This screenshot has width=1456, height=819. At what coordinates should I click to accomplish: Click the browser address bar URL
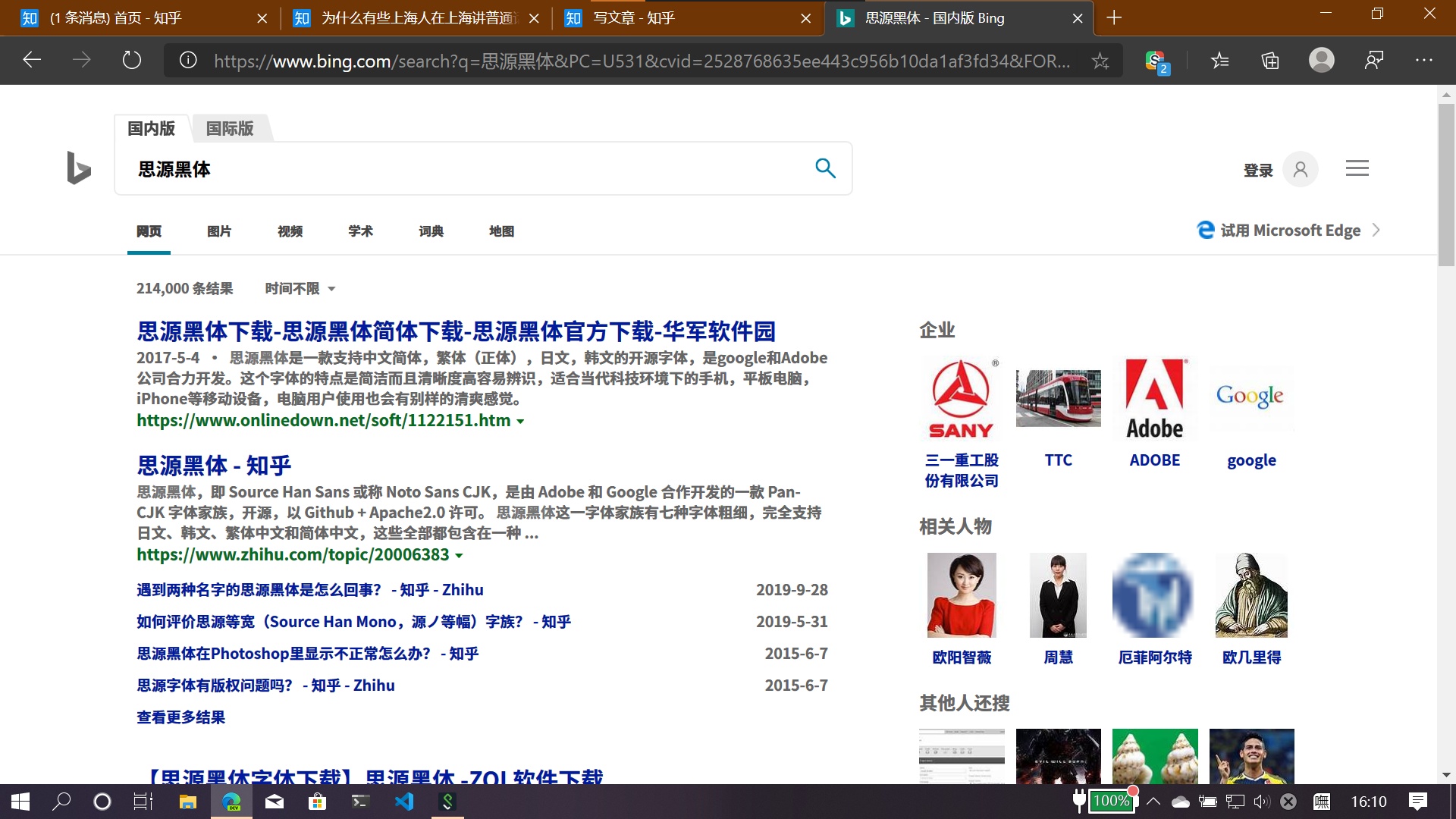642,61
